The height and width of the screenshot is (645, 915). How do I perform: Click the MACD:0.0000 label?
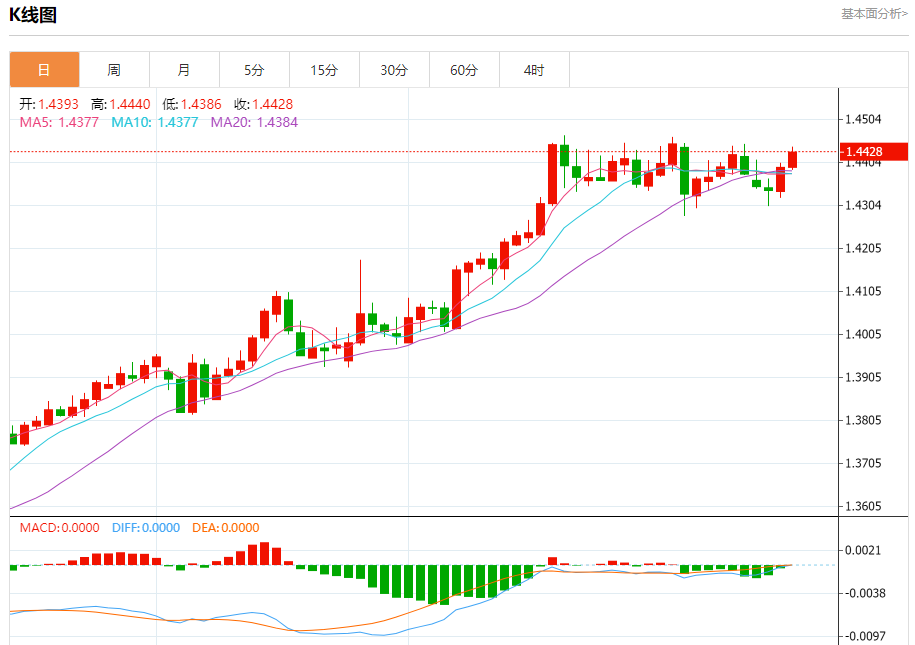pyautogui.click(x=60, y=528)
